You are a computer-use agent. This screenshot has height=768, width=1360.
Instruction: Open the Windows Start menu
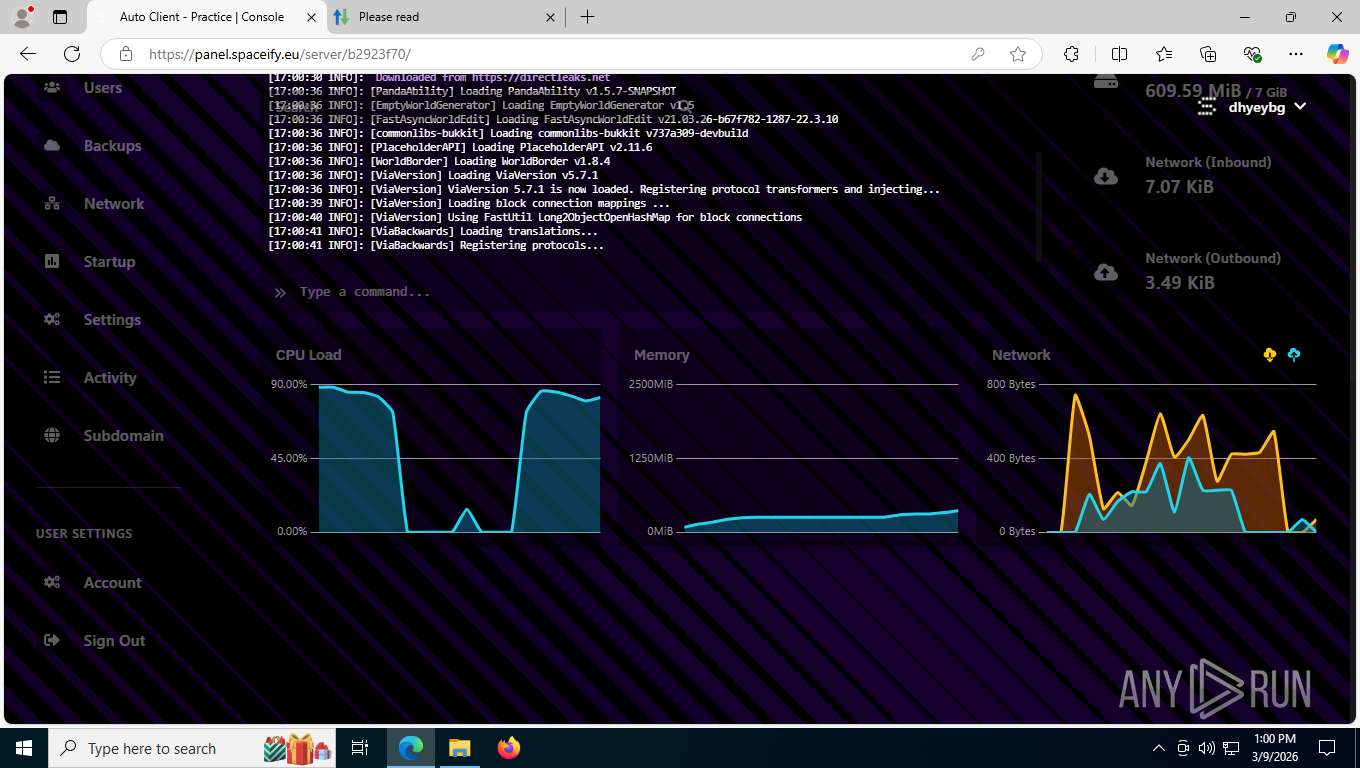(x=23, y=748)
